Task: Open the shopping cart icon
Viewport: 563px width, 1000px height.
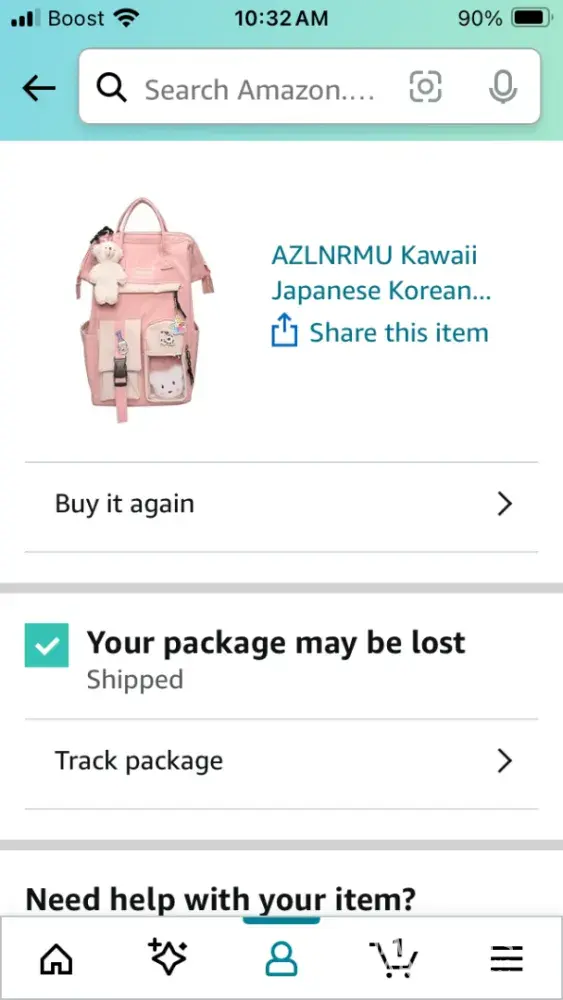Action: [x=393, y=958]
